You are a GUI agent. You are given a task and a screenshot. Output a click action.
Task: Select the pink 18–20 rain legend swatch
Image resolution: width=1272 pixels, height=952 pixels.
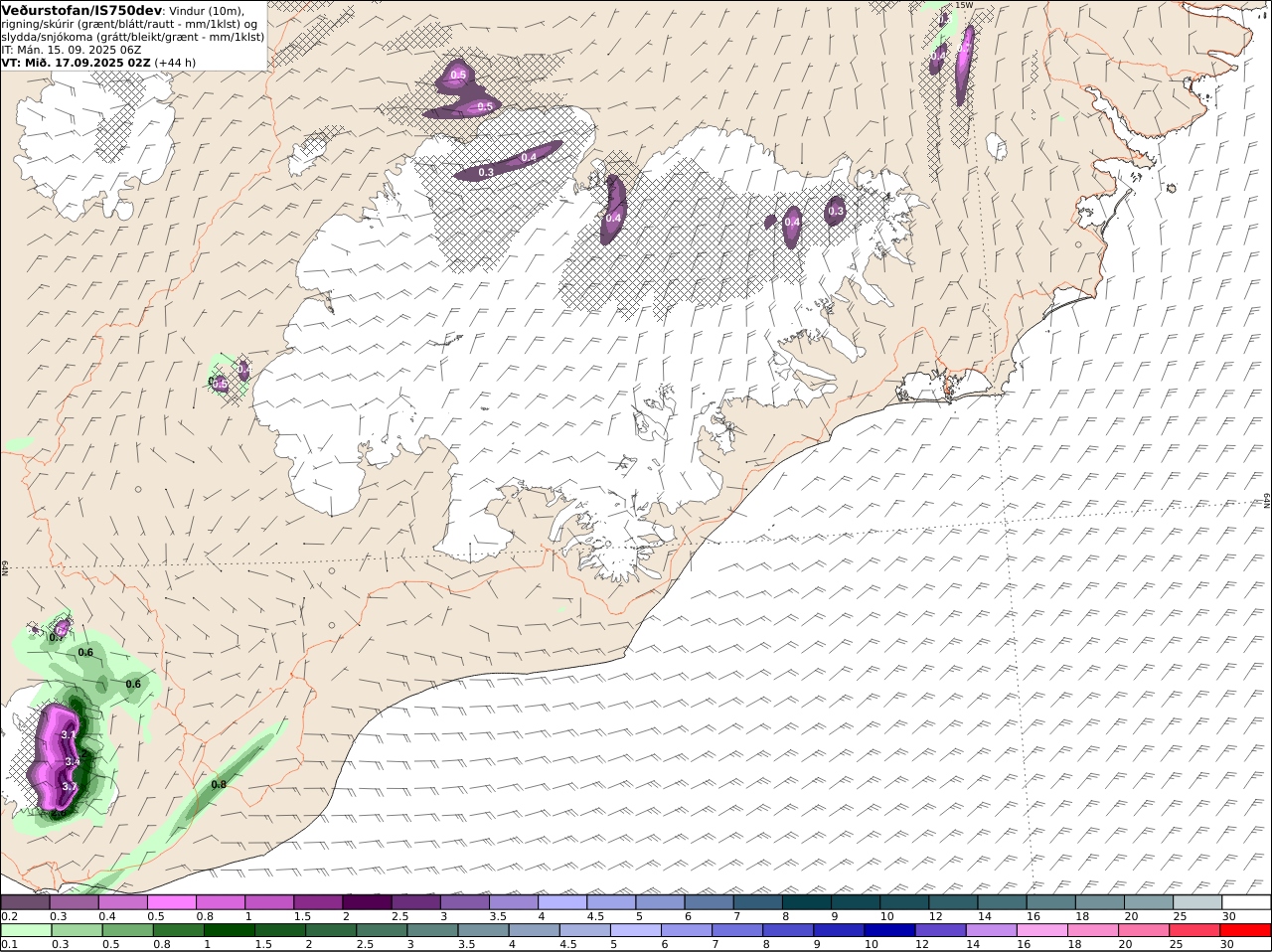pyautogui.click(x=1093, y=930)
